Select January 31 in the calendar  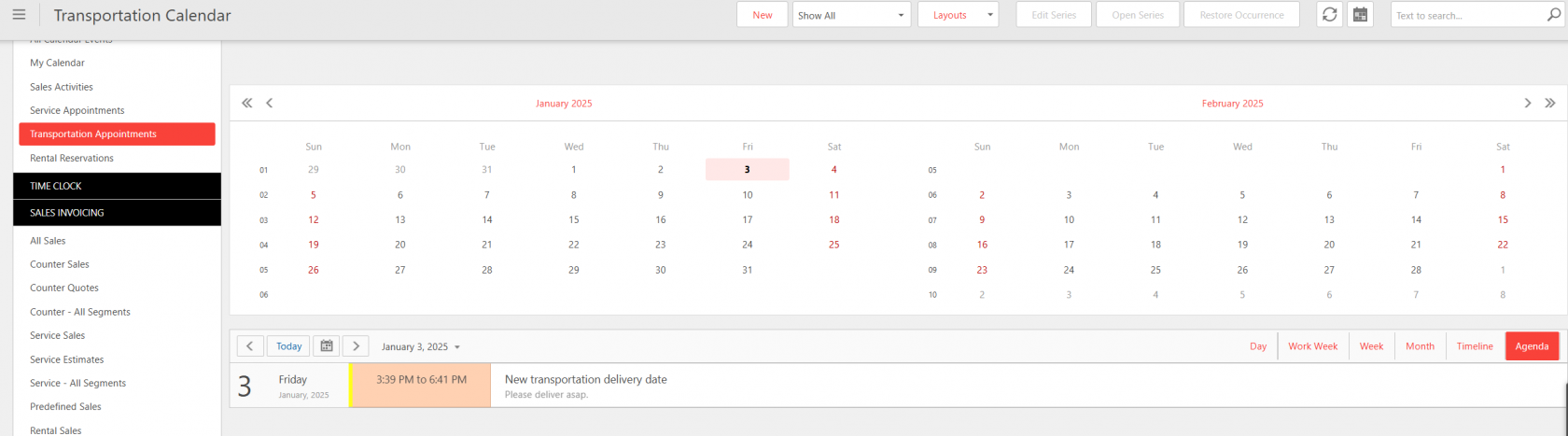click(747, 270)
